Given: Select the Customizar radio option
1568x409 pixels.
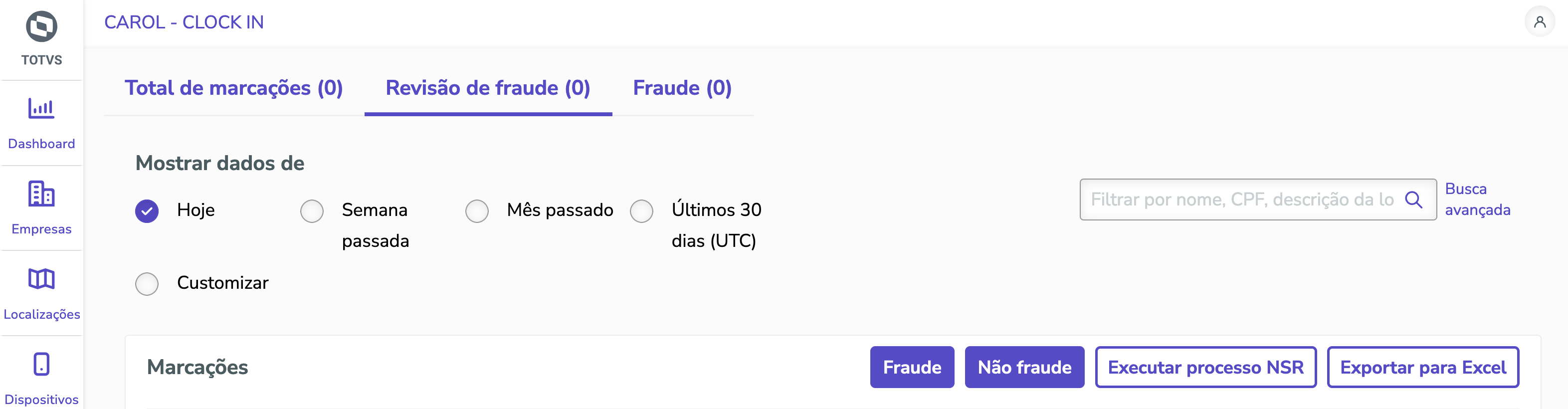Looking at the screenshot, I should pos(147,284).
